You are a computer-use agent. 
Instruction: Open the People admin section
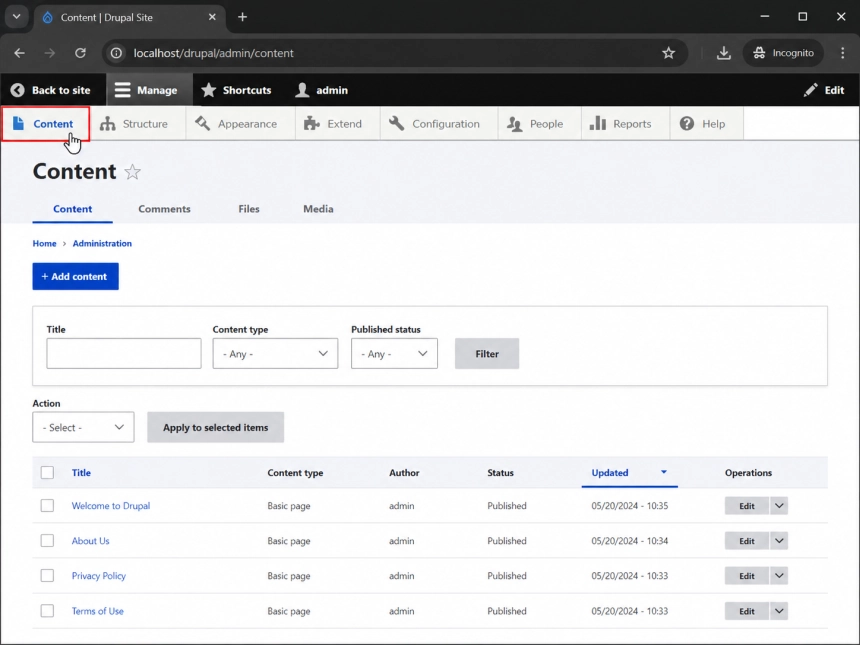click(x=535, y=124)
